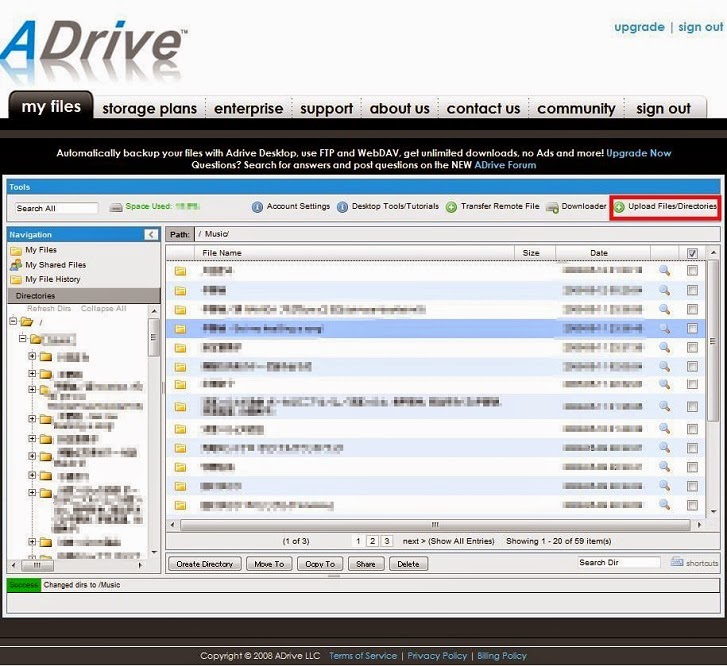Open My Files folder icon in Navigation
This screenshot has height=666, width=727.
(x=16, y=250)
